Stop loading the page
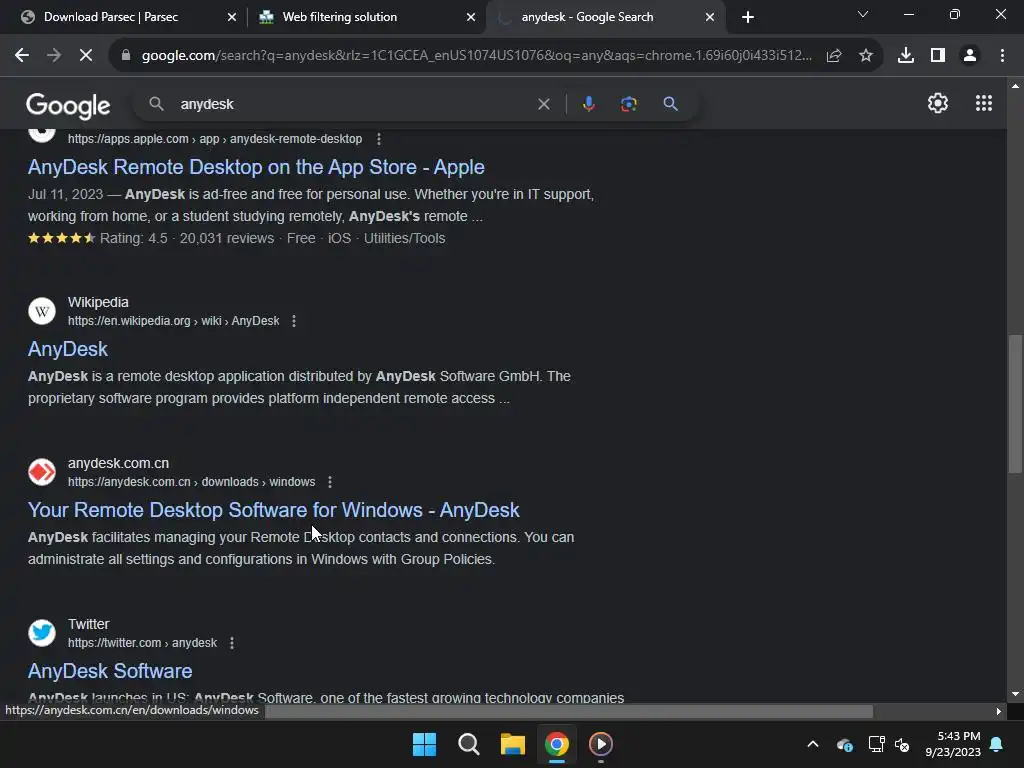1024x768 pixels. (86, 56)
